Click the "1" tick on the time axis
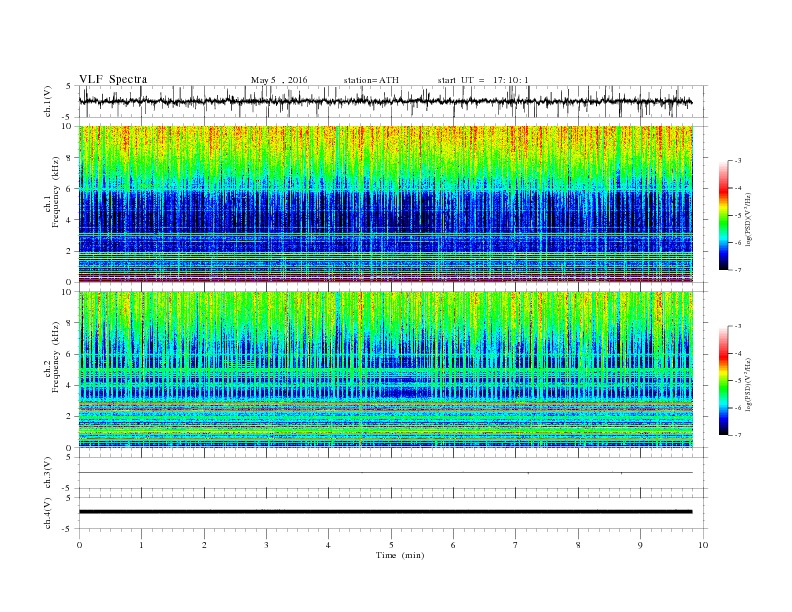Image resolution: width=792 pixels, height=612 pixels. [x=141, y=545]
